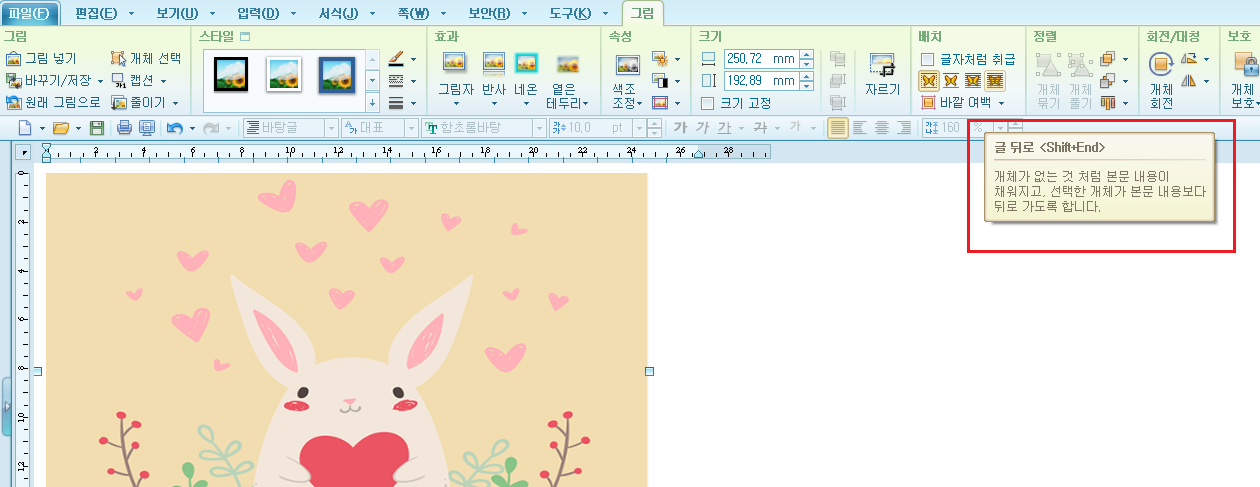Click the Open folder icon
The width and height of the screenshot is (1260, 487).
[60, 128]
